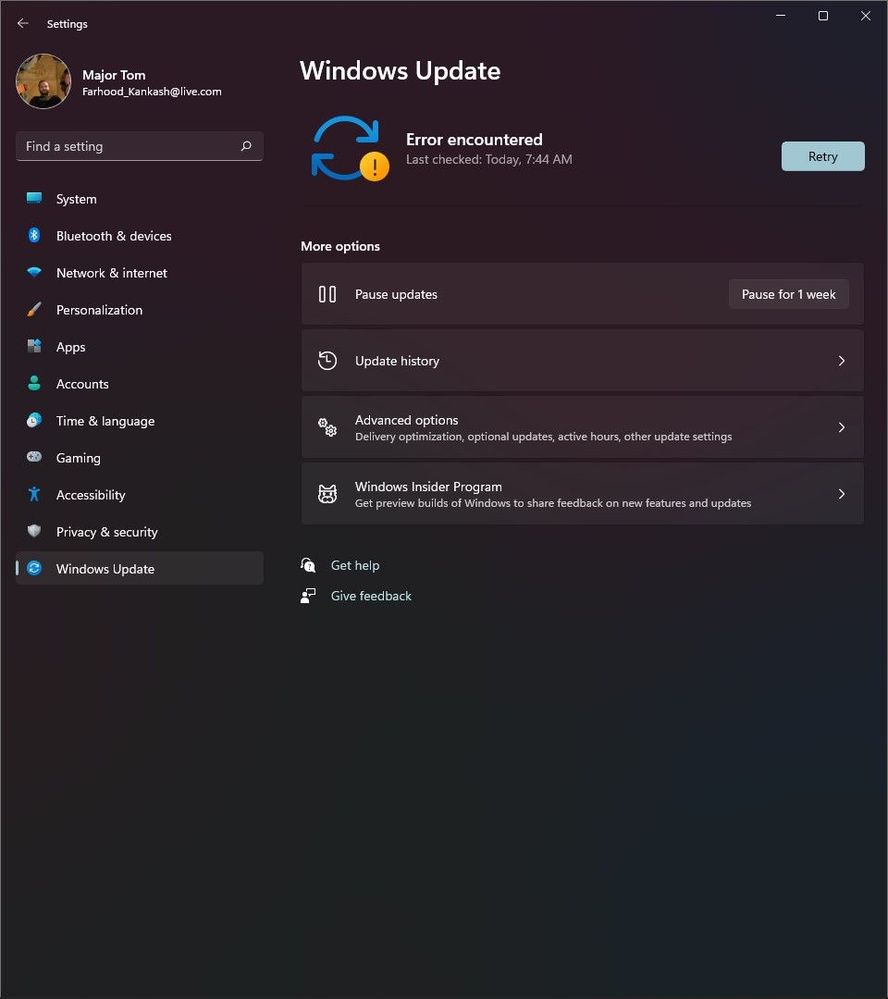Viewport: 888px width, 999px height.
Task: Open the Get help link
Action: click(x=354, y=565)
